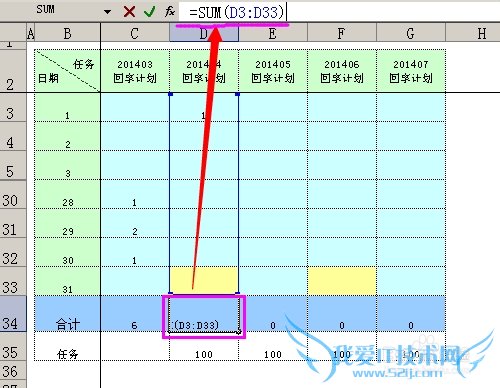500x388 pixels.
Task: Click total cell G34 showing 0
Action: click(x=411, y=314)
